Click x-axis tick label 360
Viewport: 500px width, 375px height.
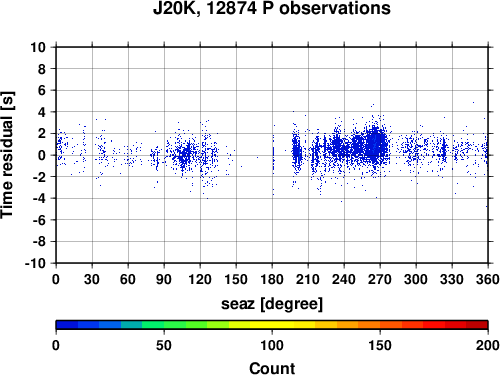[488, 279]
